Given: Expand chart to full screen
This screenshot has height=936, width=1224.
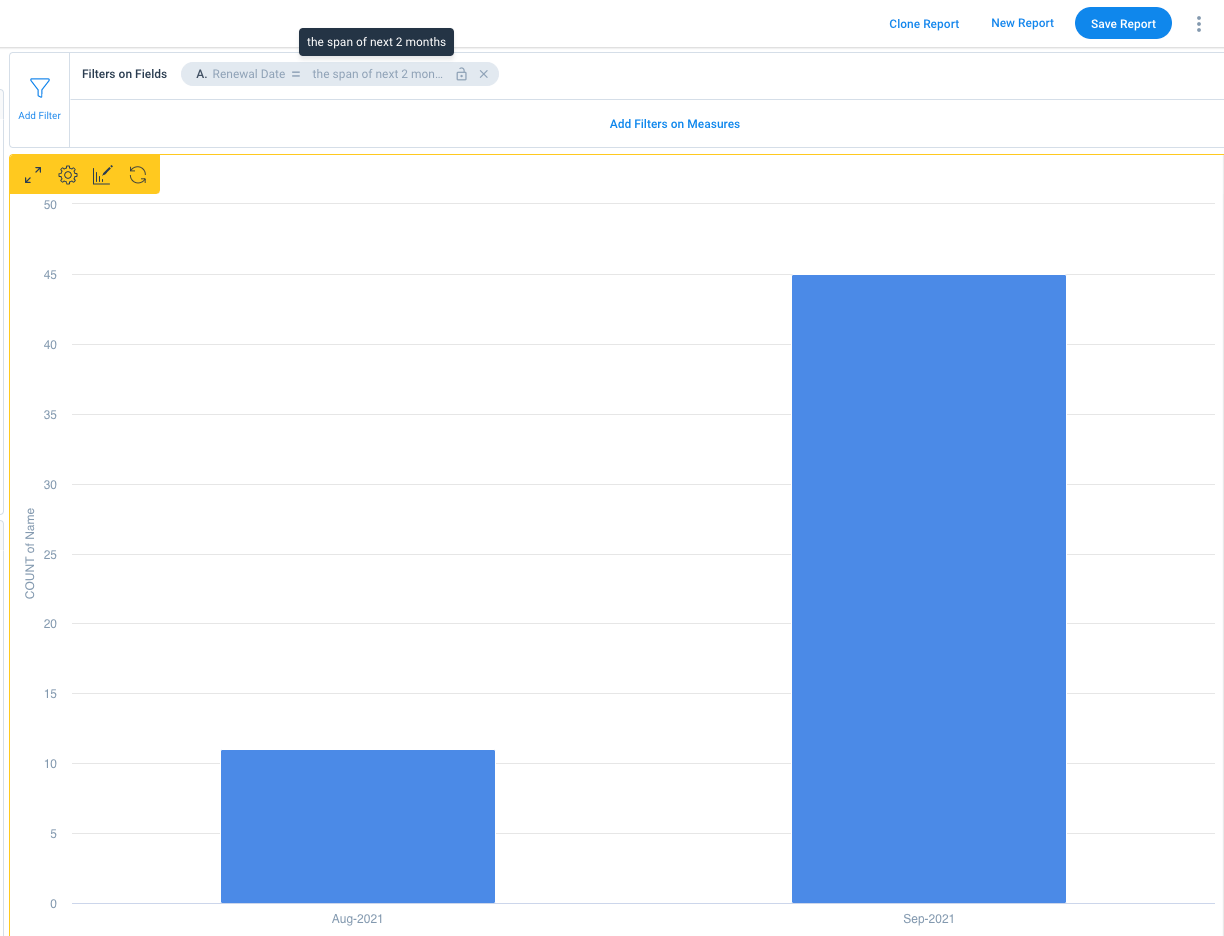Looking at the screenshot, I should tap(33, 175).
